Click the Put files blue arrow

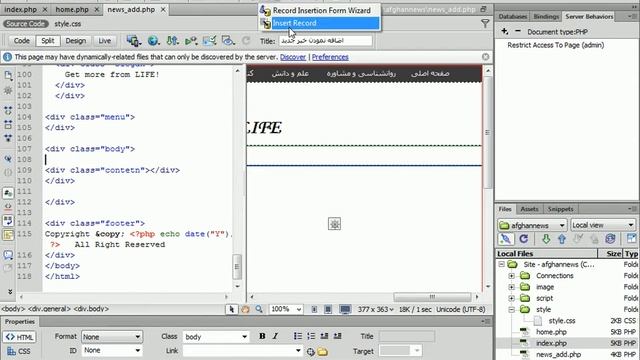click(562, 239)
